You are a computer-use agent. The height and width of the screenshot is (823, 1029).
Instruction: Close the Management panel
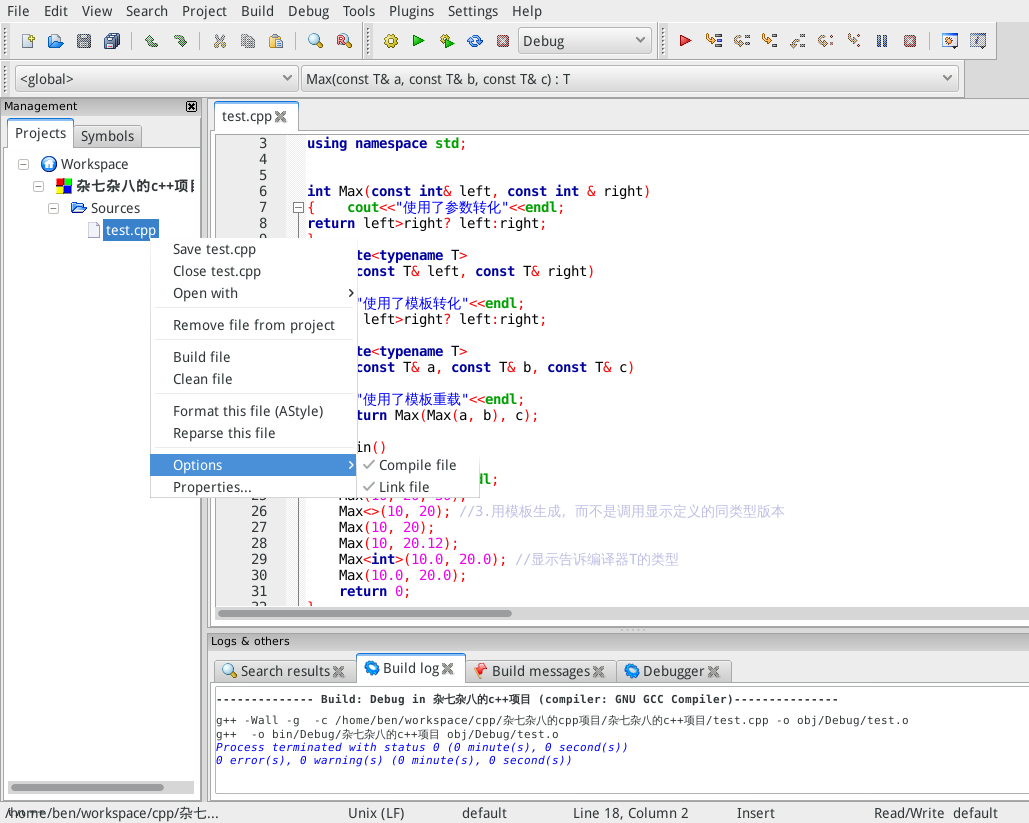(192, 106)
